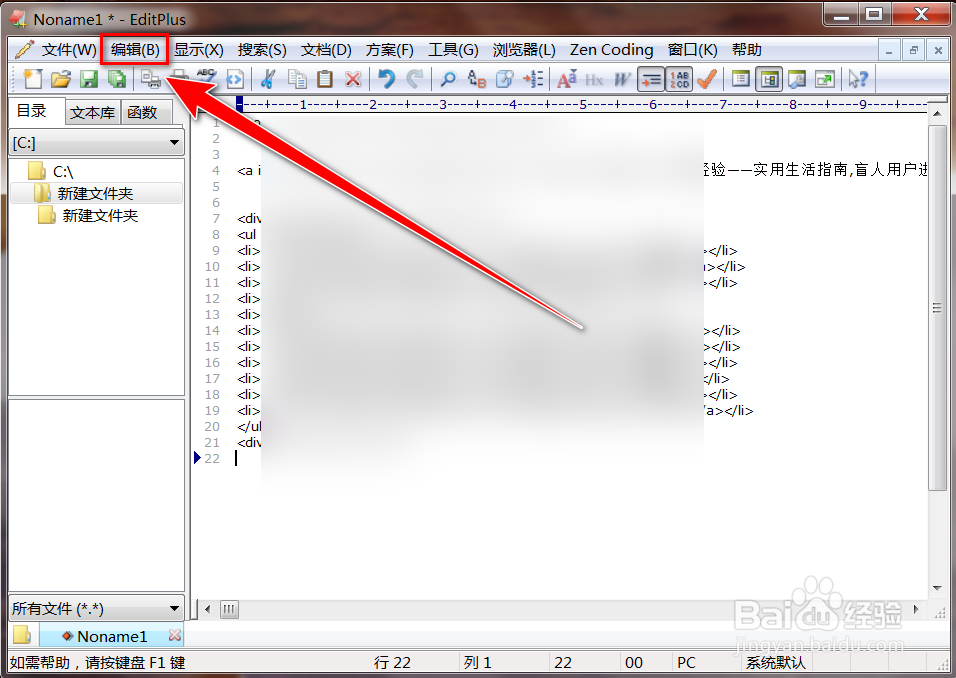Save all open documents
The image size is (956, 678).
tap(115, 79)
